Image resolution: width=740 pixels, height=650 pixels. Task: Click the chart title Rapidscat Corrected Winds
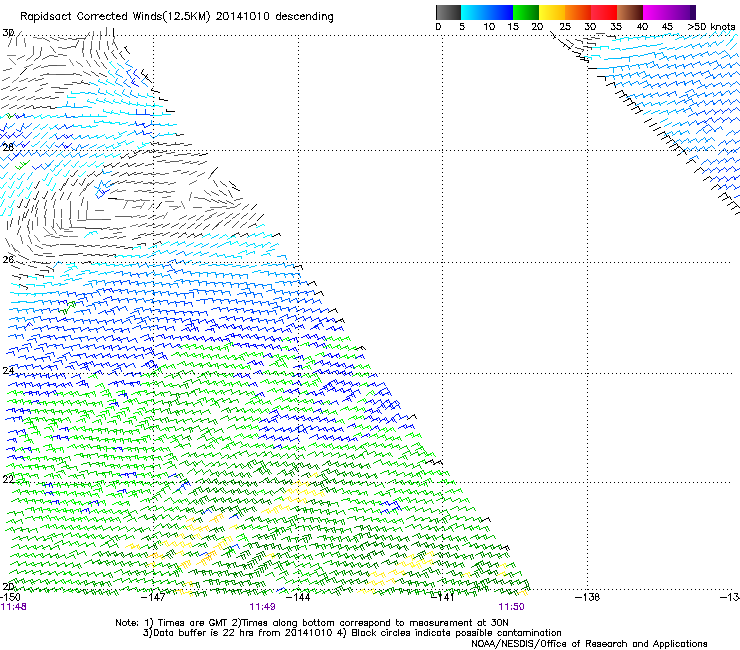tap(177, 17)
